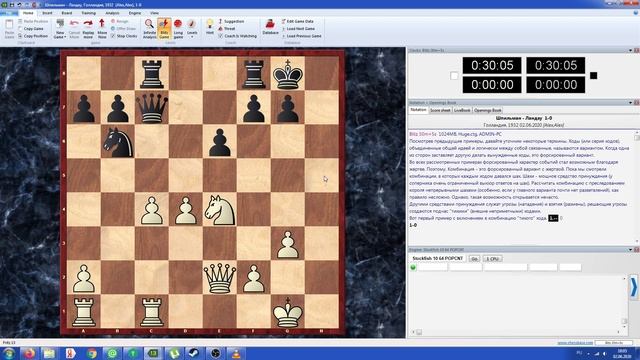Click the black king on g8
Viewport: 640px width, 360px height.
click(x=288, y=74)
